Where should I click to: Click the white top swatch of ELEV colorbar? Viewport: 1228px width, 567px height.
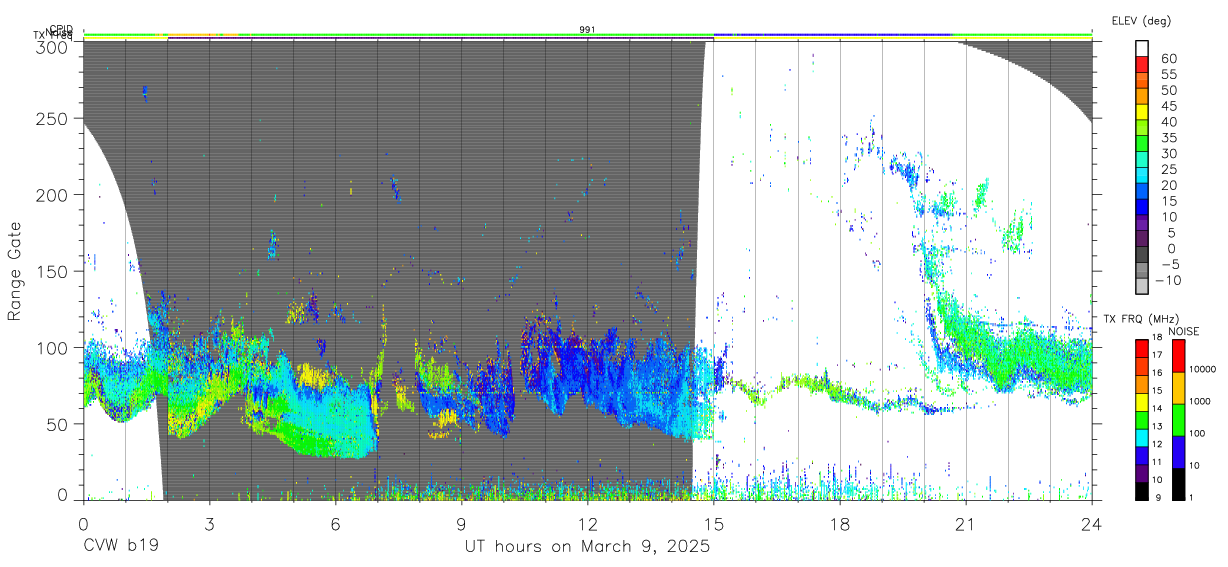[1142, 48]
